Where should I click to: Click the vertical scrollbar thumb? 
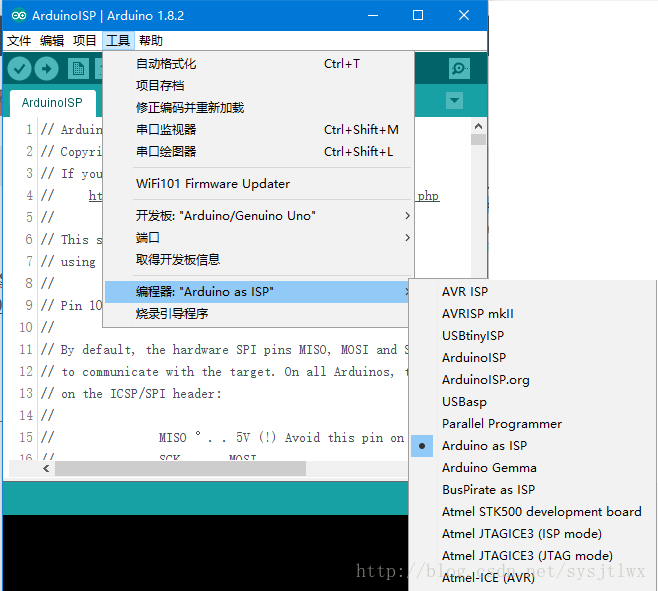pos(478,139)
